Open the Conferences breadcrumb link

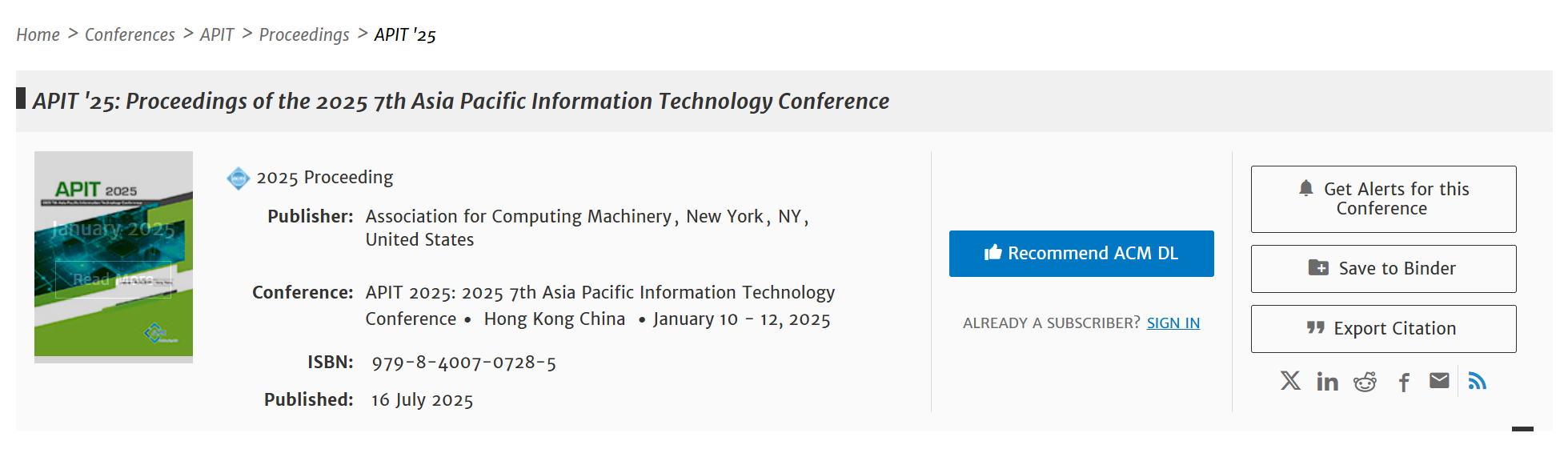pyautogui.click(x=130, y=34)
